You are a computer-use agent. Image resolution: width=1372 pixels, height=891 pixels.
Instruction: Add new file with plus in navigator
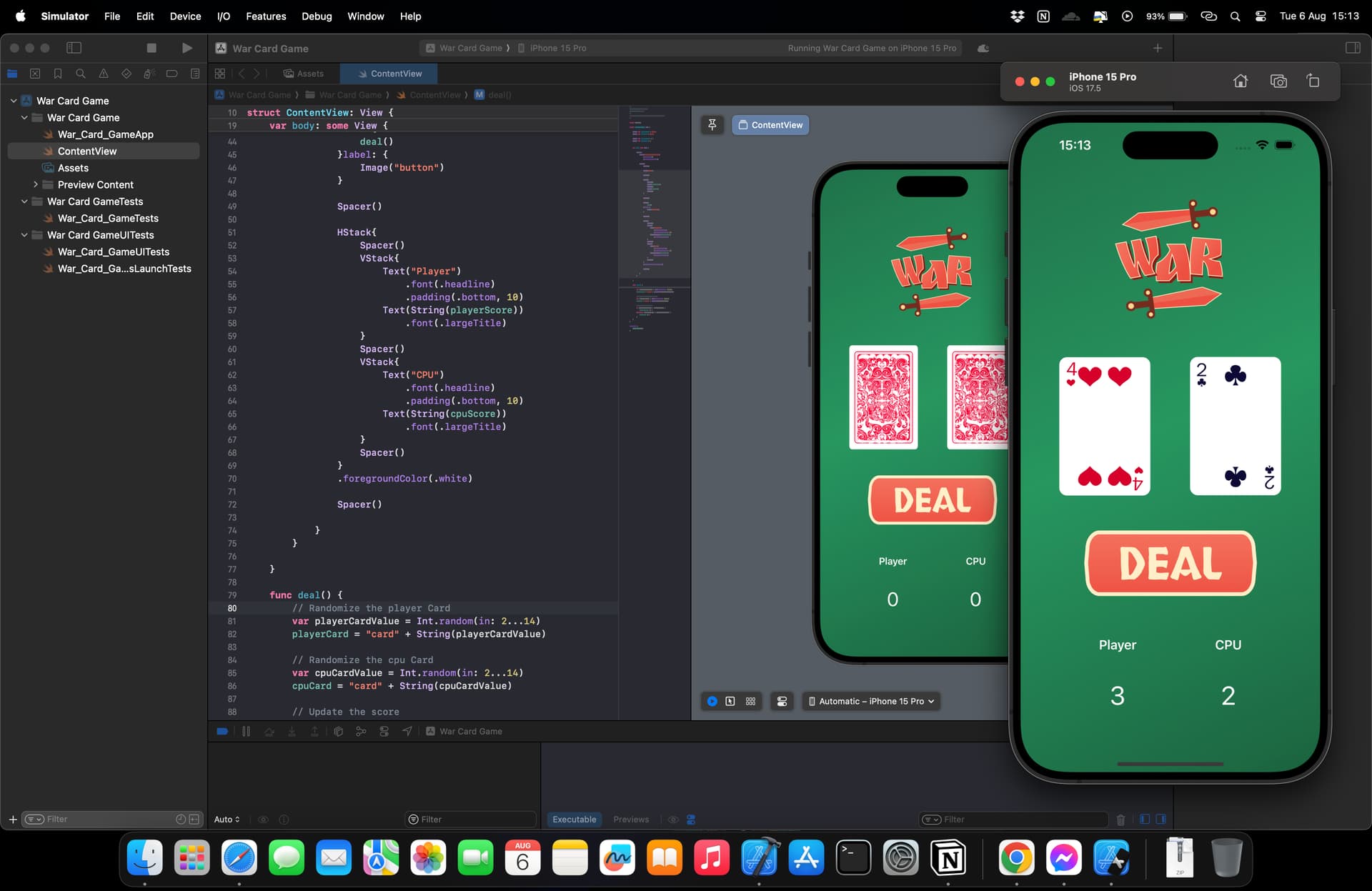pos(12,820)
